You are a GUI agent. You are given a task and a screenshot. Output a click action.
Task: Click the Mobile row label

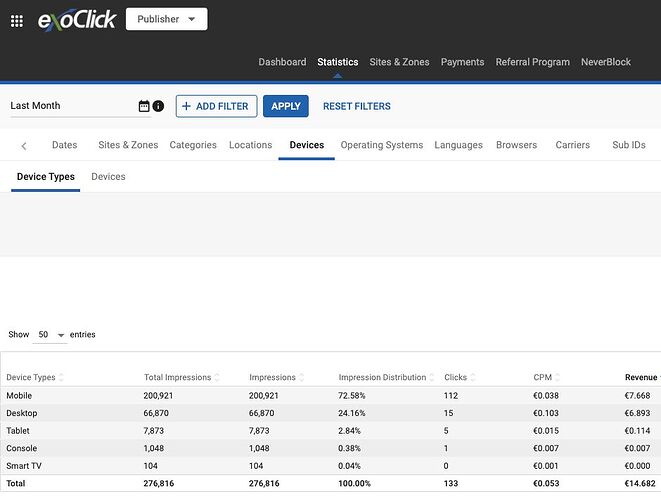[x=19, y=396]
